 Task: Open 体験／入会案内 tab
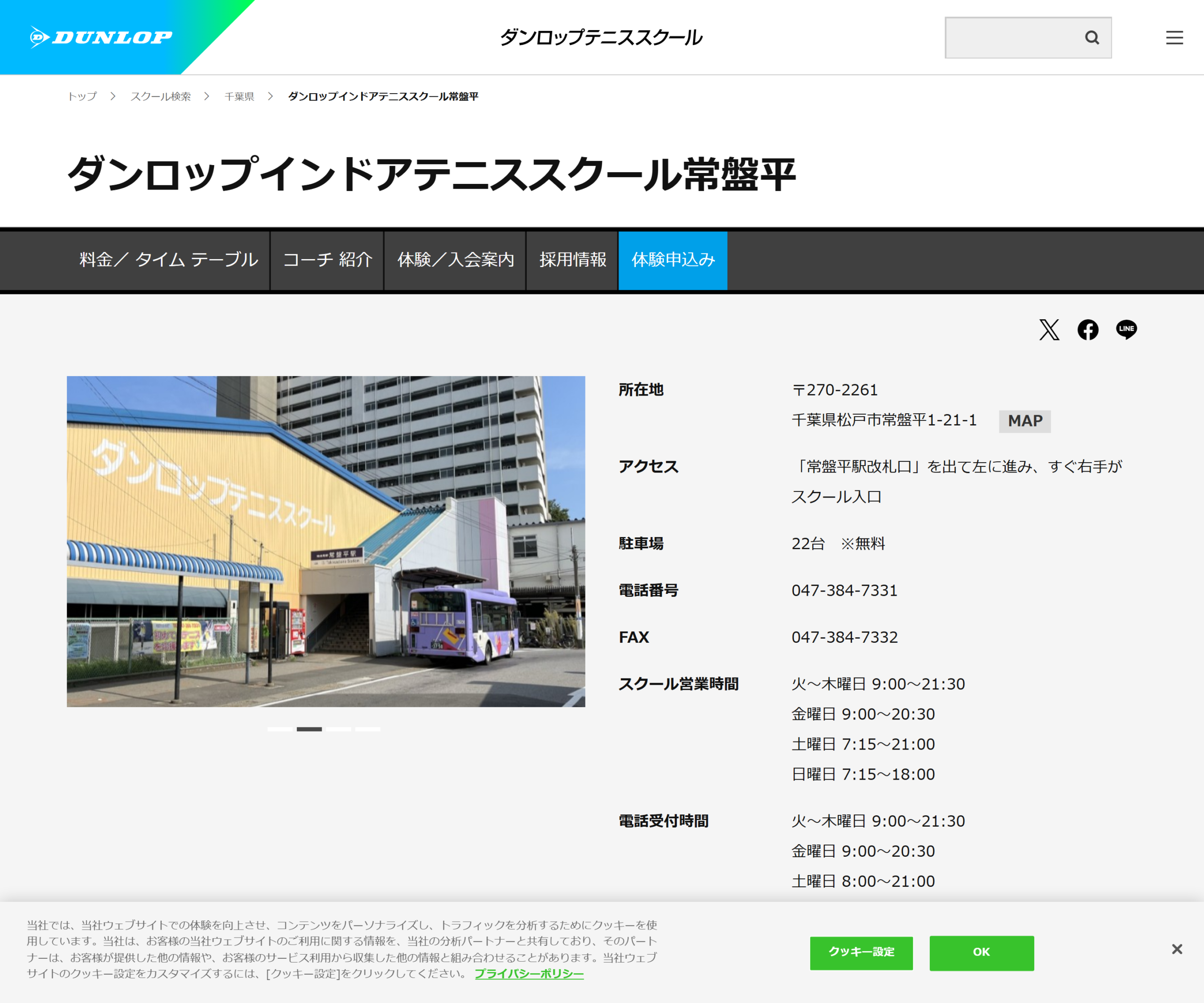[455, 260]
